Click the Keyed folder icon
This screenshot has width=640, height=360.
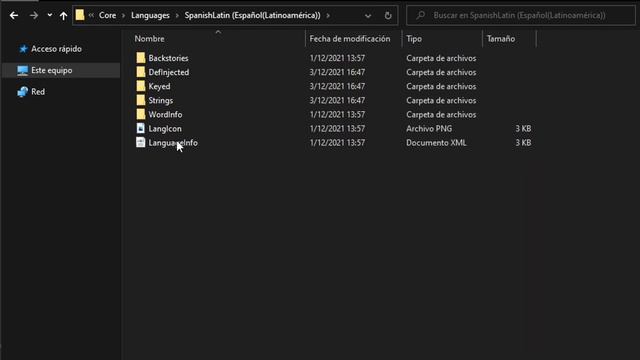[141, 86]
